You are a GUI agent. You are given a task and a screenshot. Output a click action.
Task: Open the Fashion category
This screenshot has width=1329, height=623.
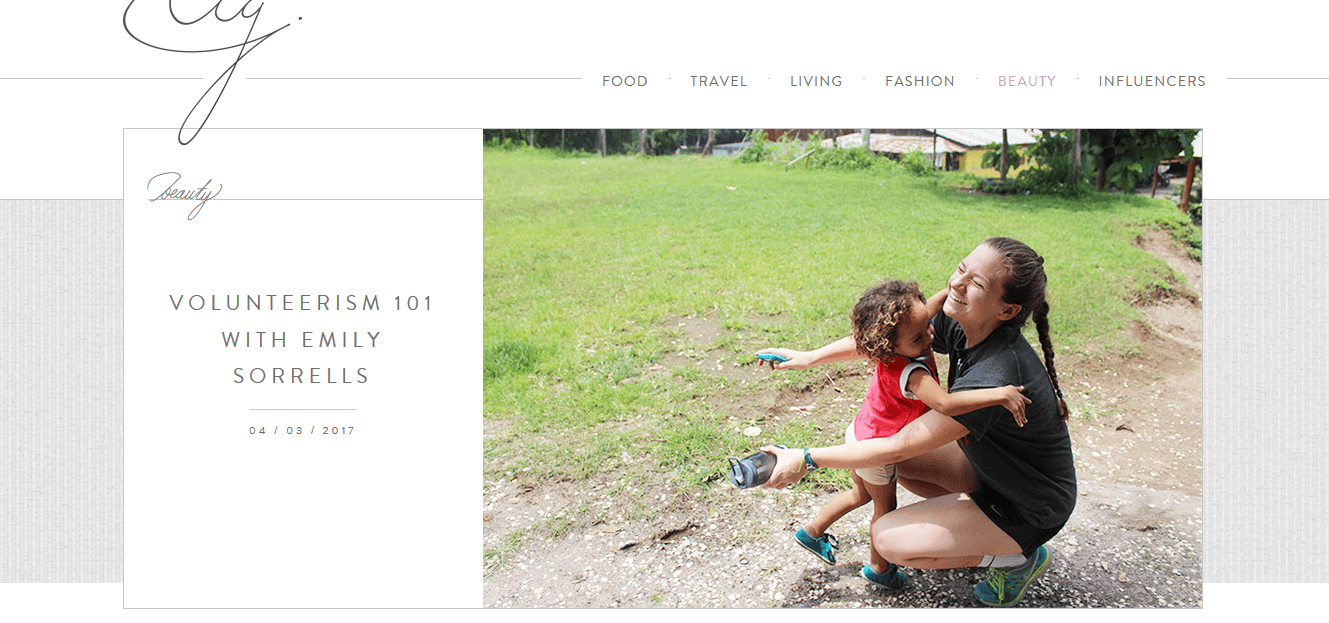920,81
